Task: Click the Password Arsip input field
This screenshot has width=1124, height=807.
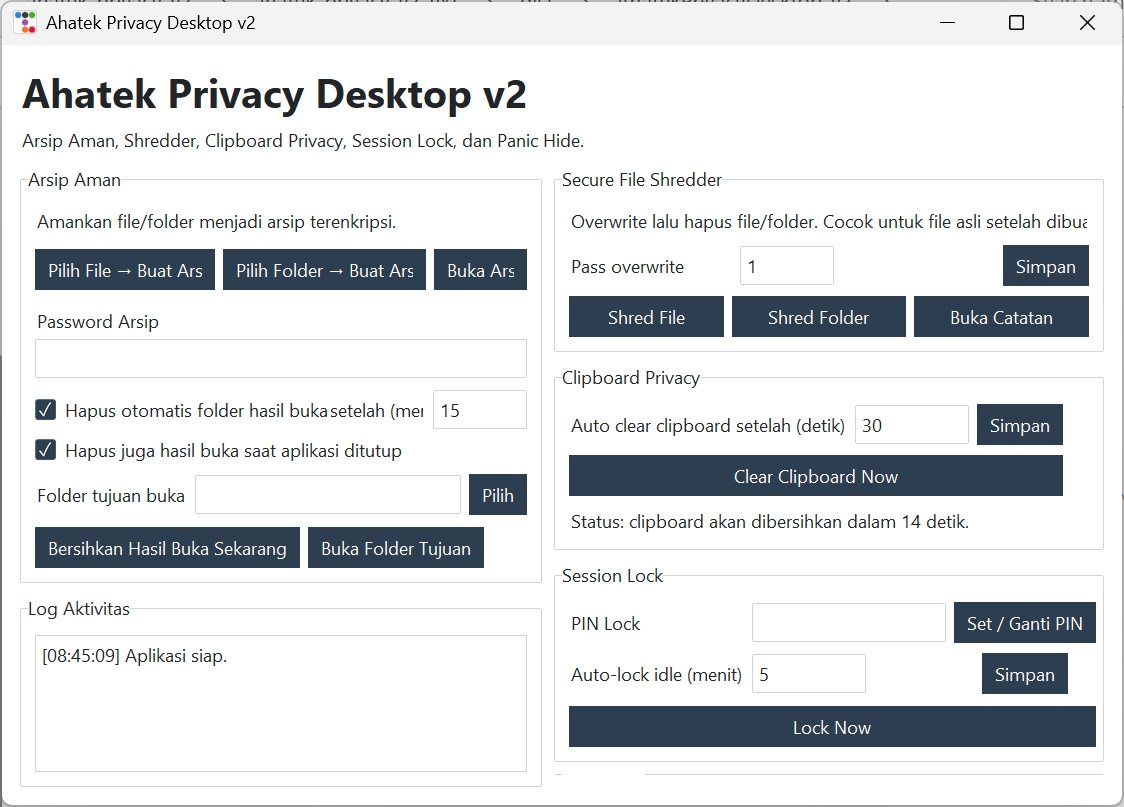Action: (281, 358)
